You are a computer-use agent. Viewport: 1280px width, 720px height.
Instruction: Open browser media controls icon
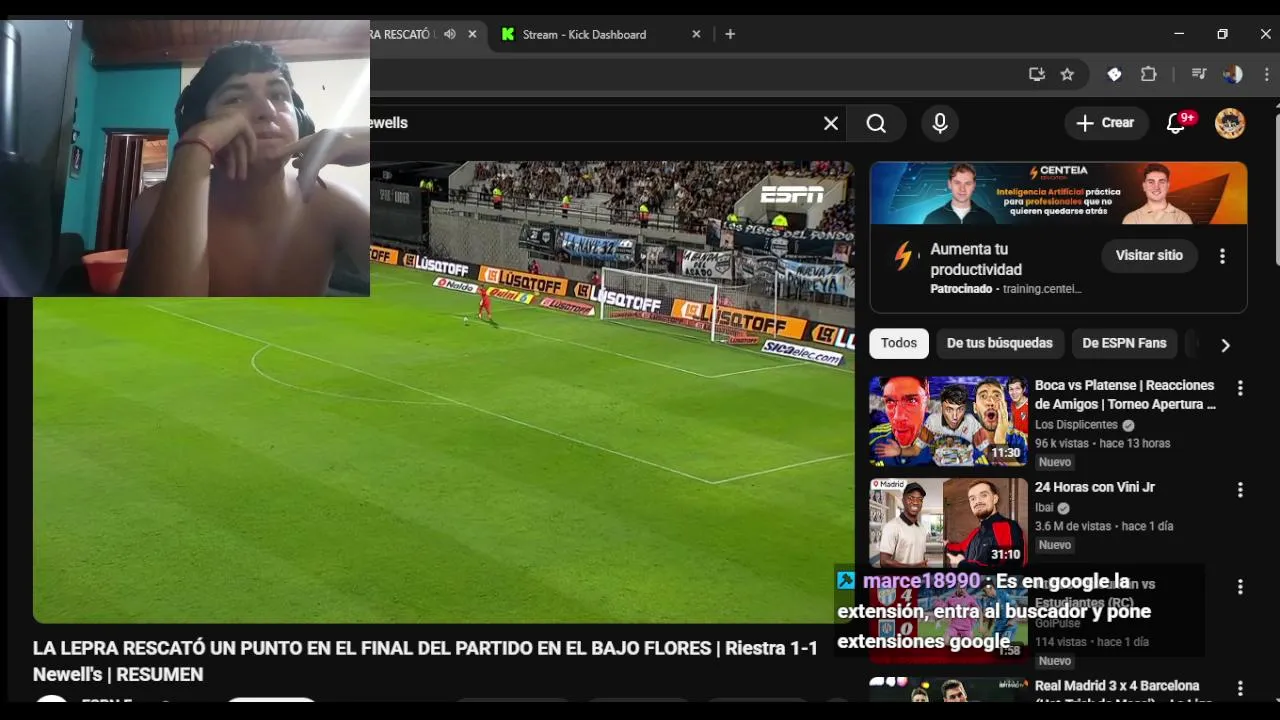pos(1199,74)
